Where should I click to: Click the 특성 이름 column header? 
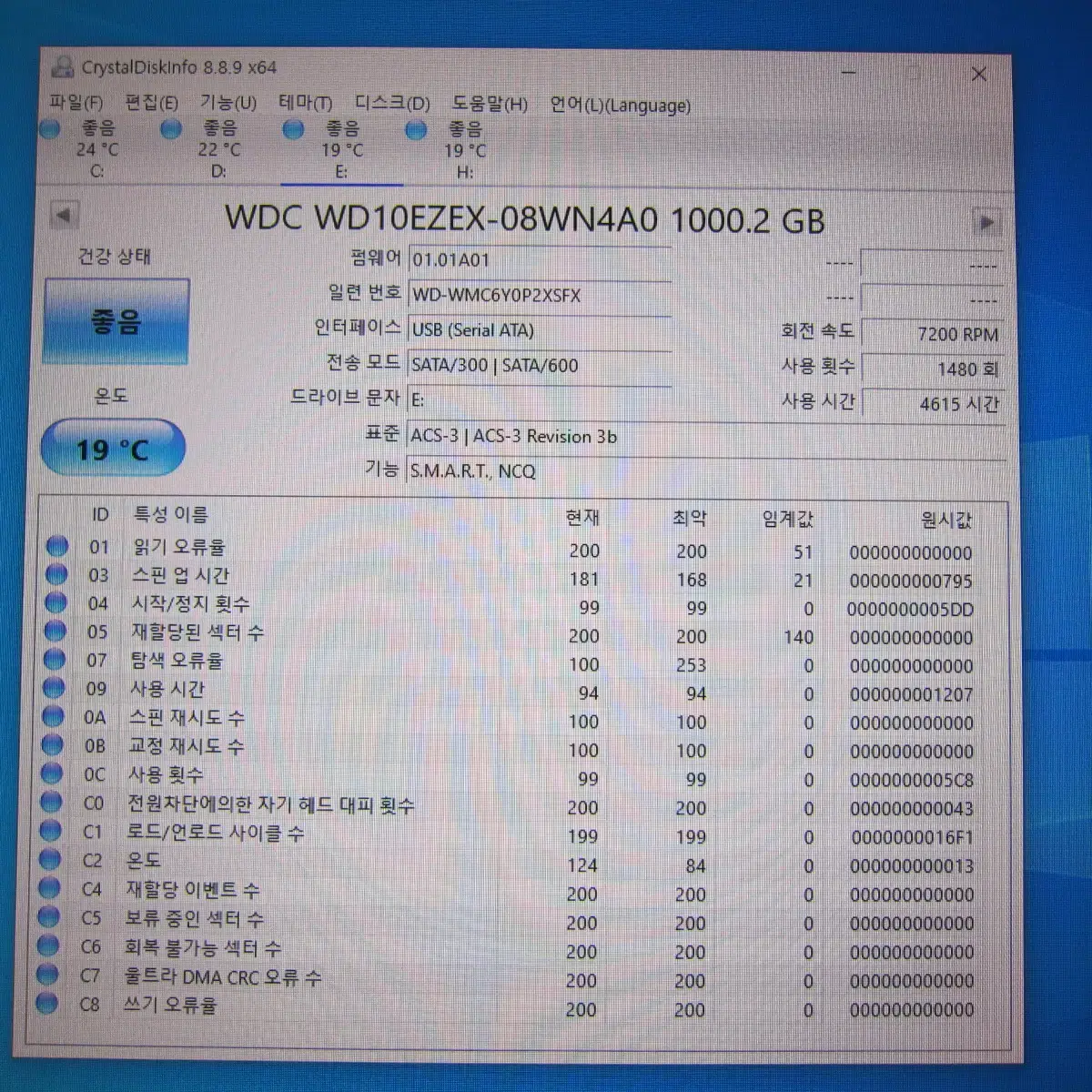[171, 515]
